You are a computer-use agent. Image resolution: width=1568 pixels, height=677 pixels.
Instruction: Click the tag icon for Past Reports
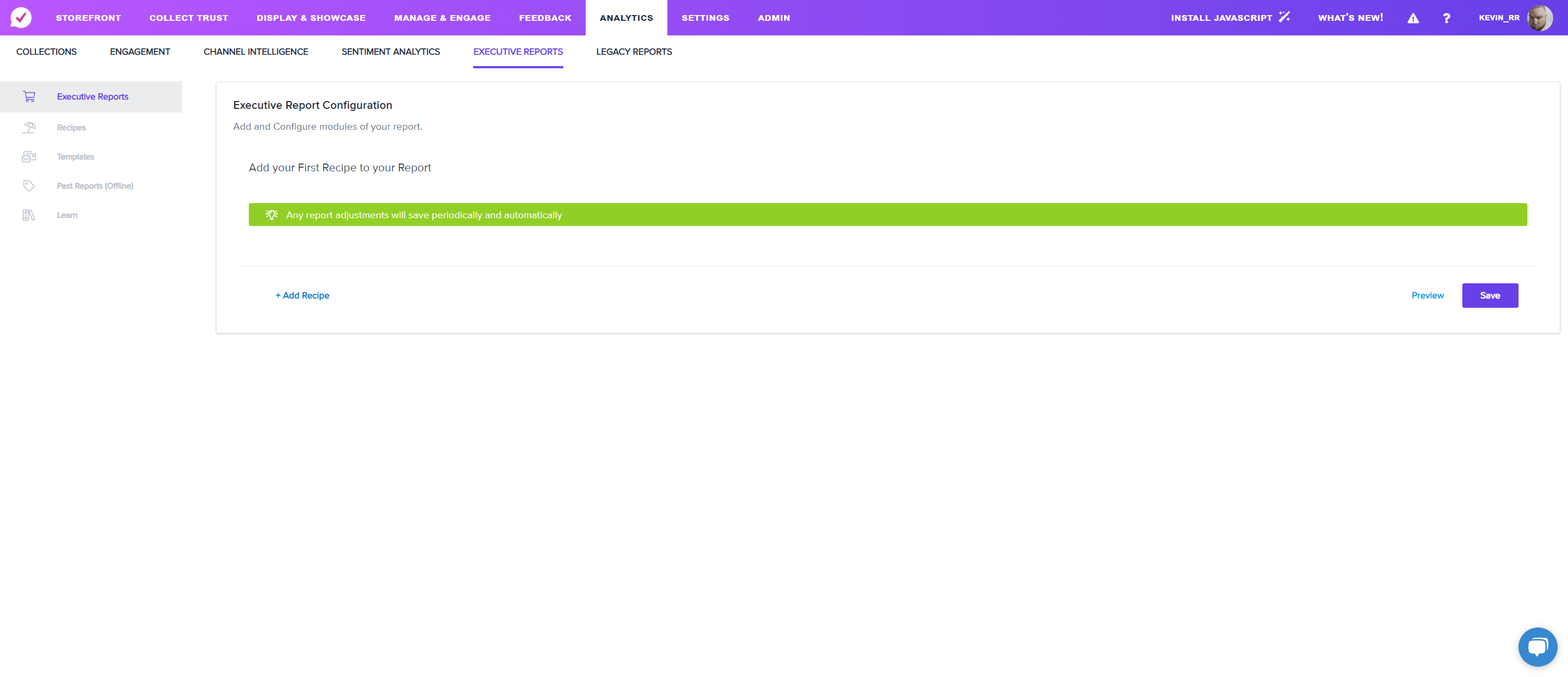(29, 186)
